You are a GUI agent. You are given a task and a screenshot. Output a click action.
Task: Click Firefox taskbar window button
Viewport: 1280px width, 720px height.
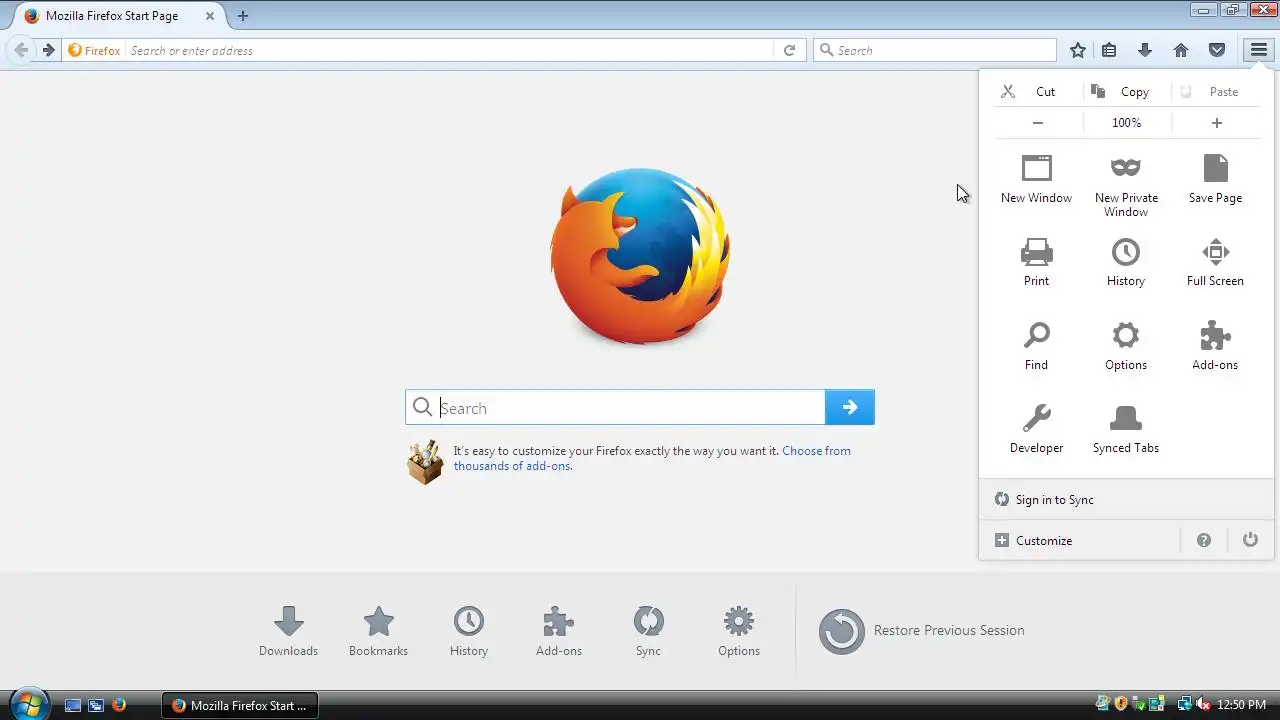[240, 705]
